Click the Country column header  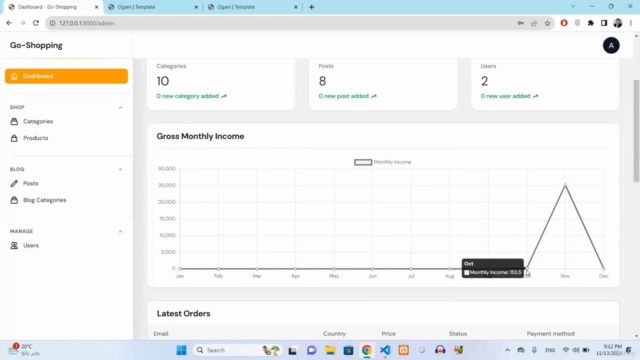334,333
